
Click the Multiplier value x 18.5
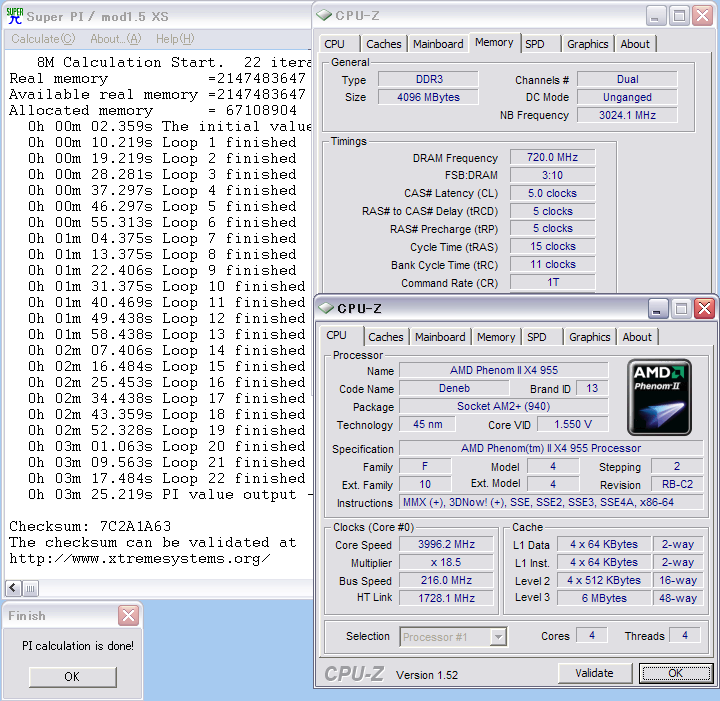(446, 562)
